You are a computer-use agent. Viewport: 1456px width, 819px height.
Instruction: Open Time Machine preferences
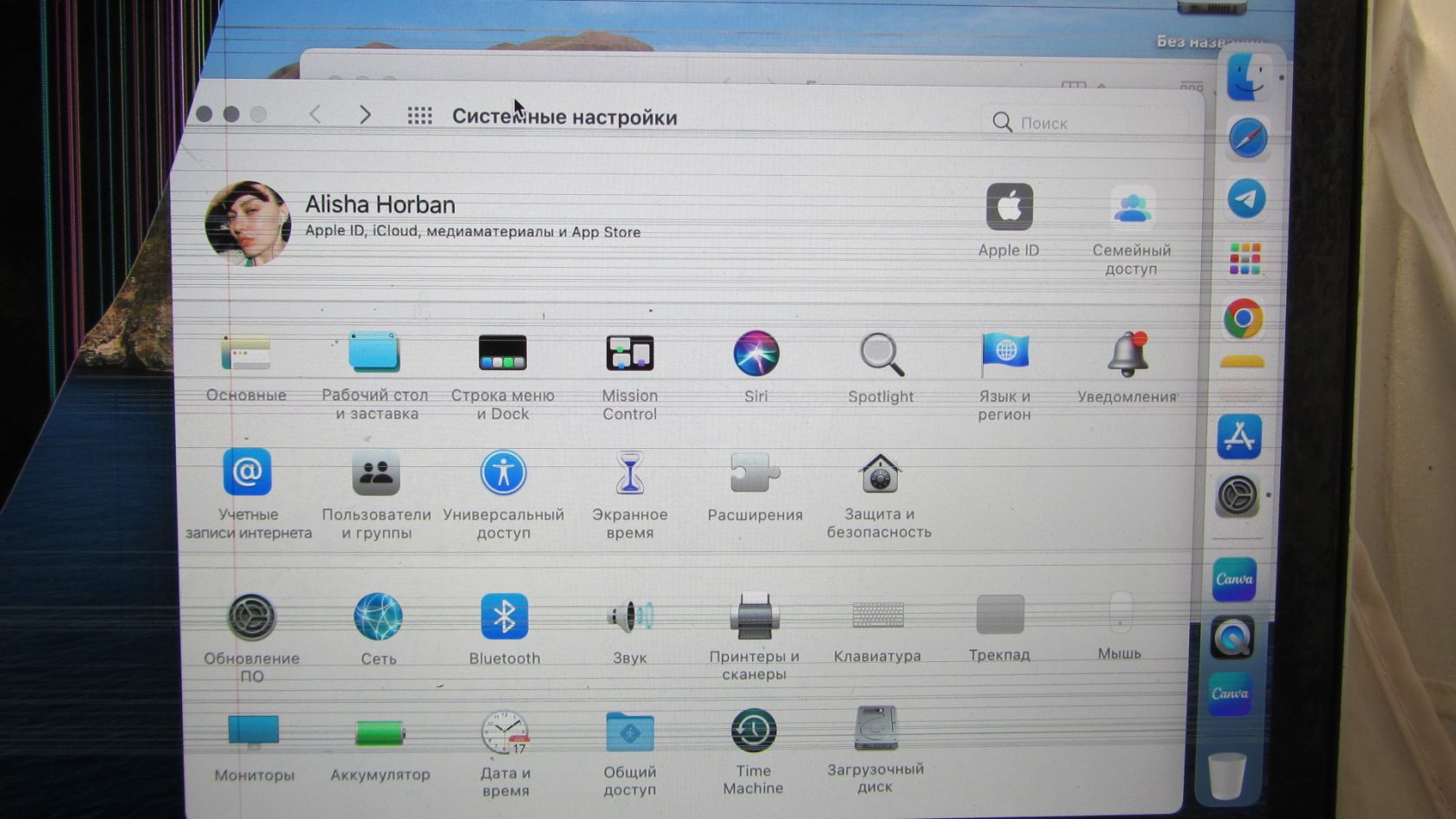pos(753,731)
